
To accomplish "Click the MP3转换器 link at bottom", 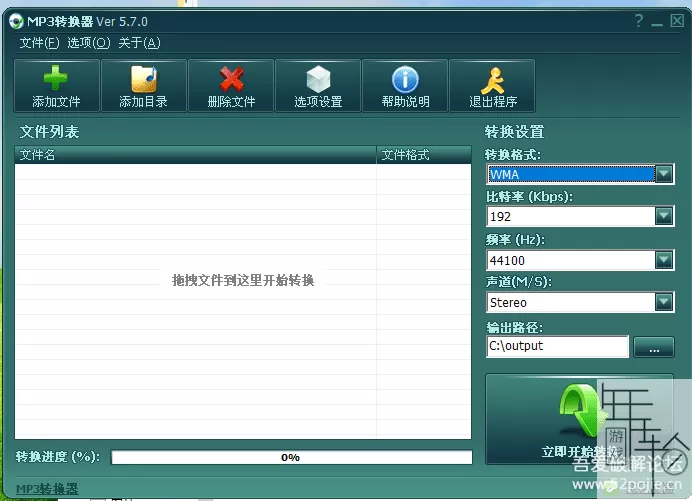I will (x=47, y=489).
